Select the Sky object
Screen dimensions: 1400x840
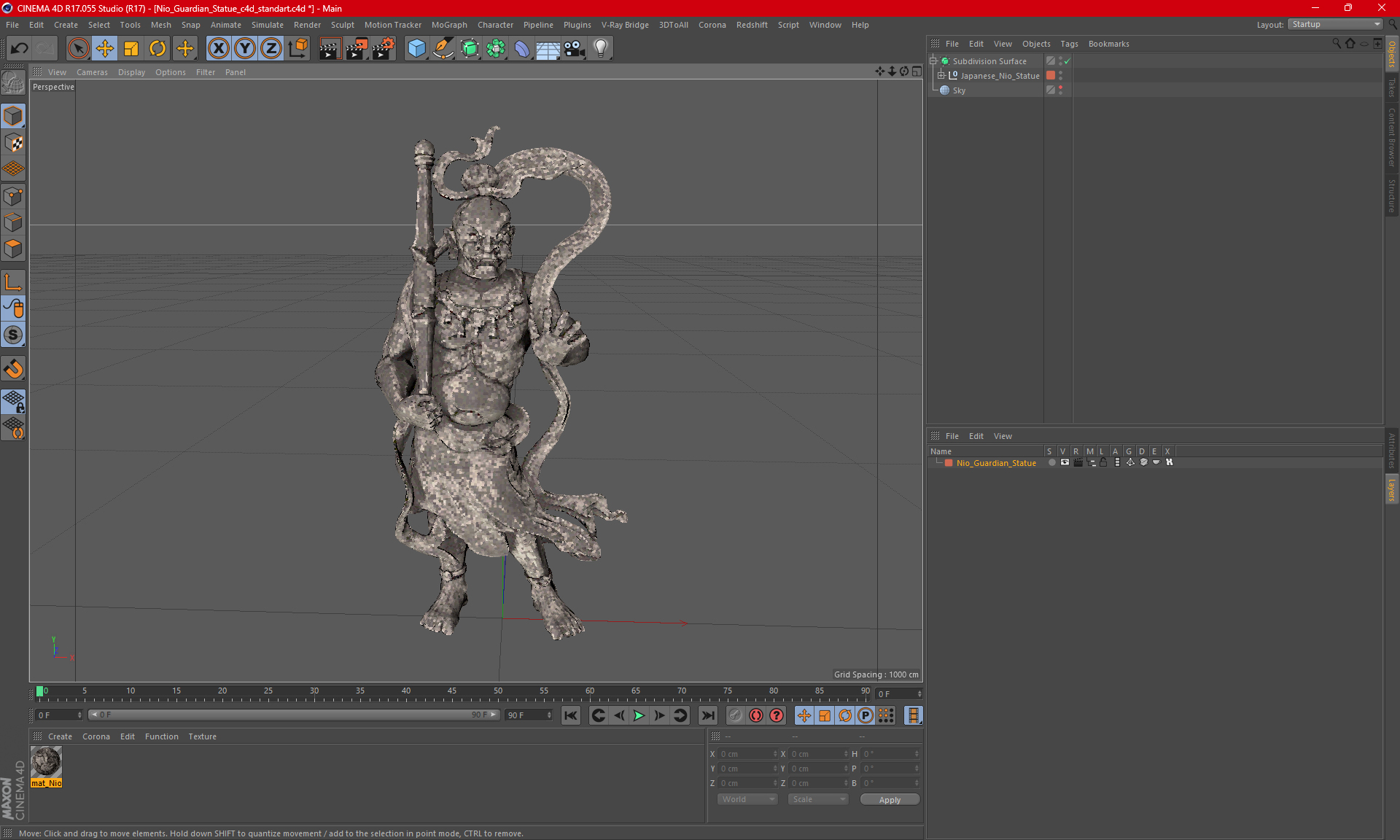click(x=959, y=90)
